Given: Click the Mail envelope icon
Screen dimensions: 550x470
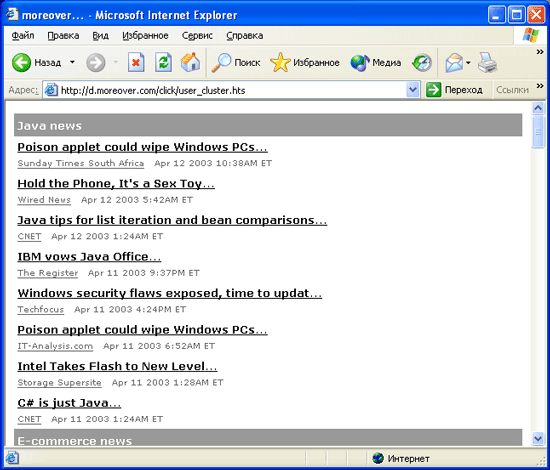Looking at the screenshot, I should point(454,63).
